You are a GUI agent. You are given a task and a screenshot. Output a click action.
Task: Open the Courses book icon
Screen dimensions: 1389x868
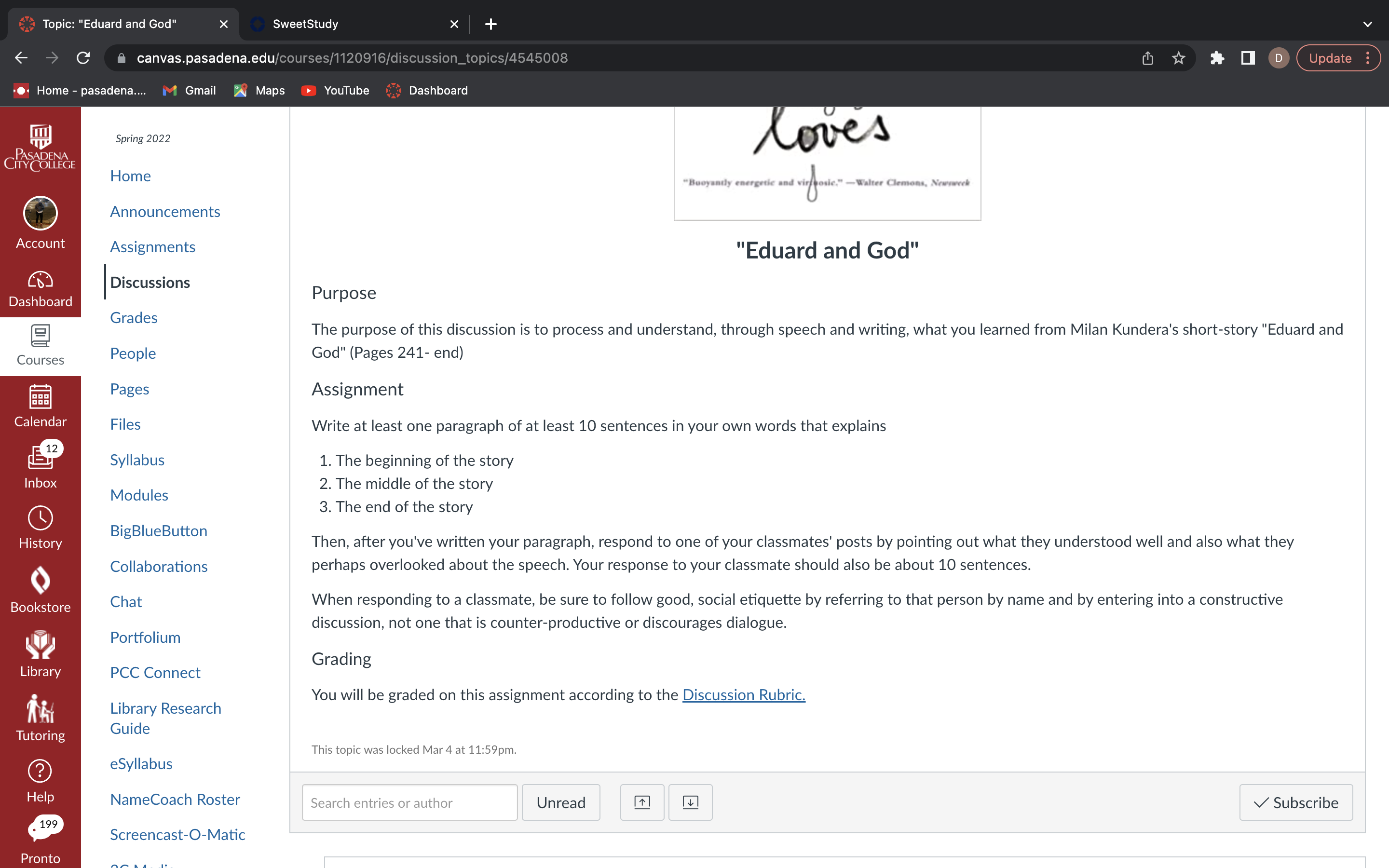click(x=40, y=337)
